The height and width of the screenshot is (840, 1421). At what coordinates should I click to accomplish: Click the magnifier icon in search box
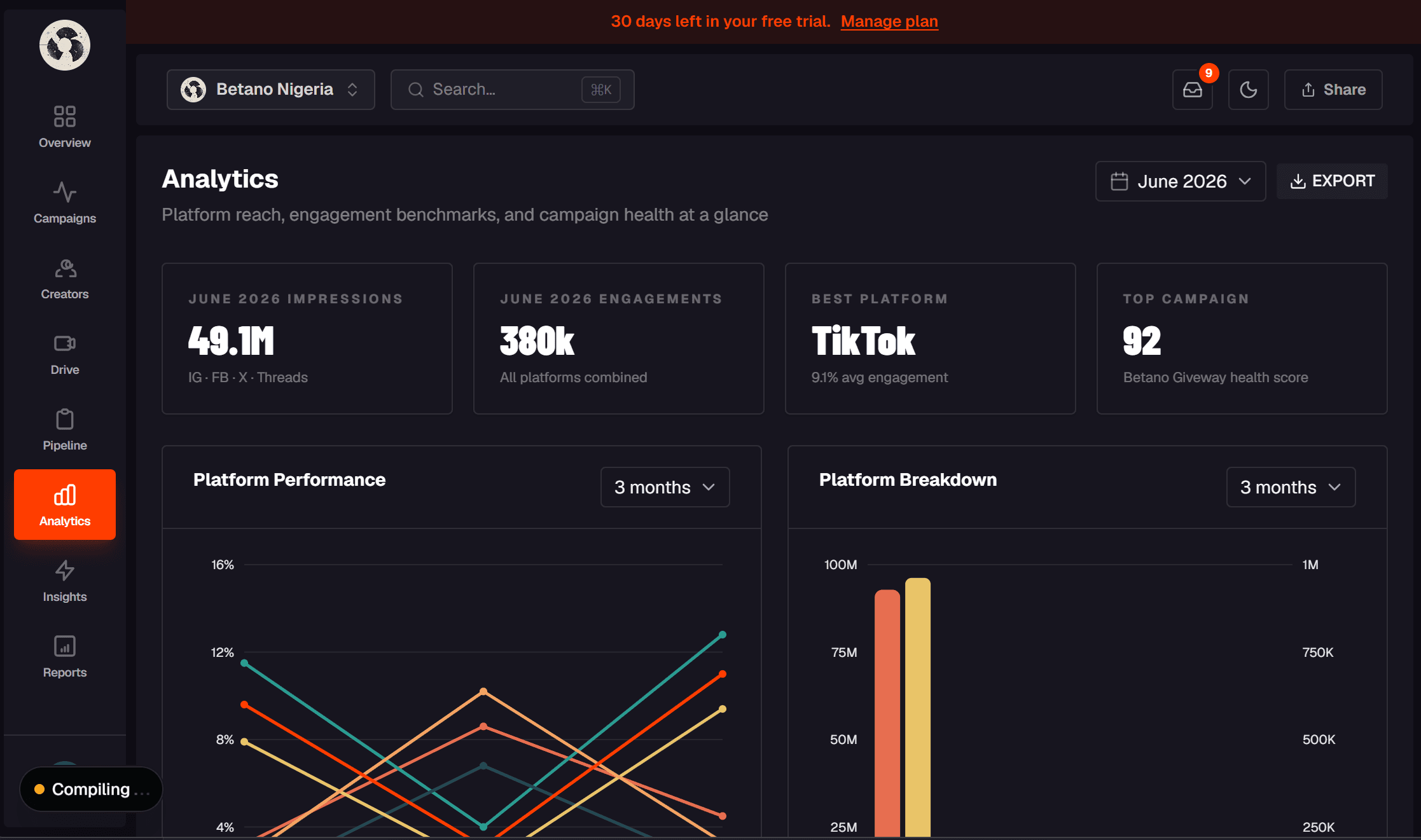click(x=416, y=90)
